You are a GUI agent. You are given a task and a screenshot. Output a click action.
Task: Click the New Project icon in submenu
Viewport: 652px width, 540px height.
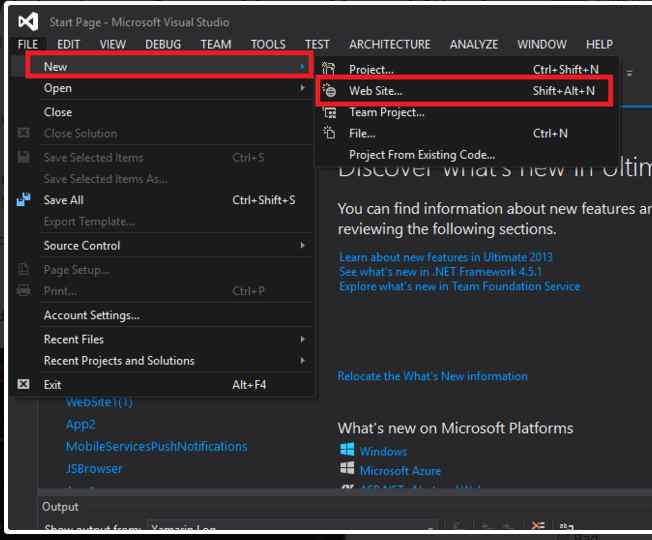coord(328,69)
